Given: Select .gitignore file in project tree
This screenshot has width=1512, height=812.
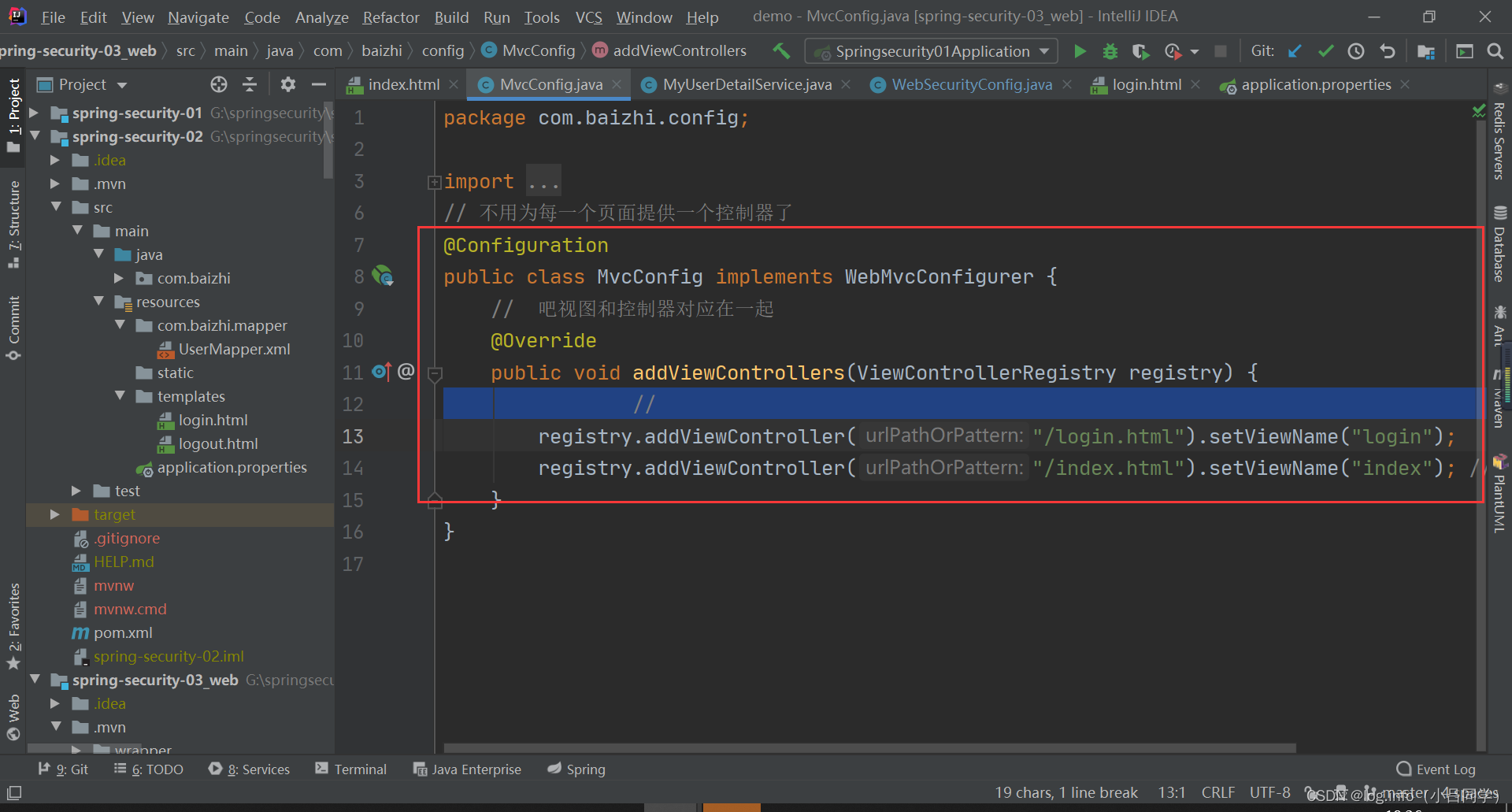Looking at the screenshot, I should 126,538.
